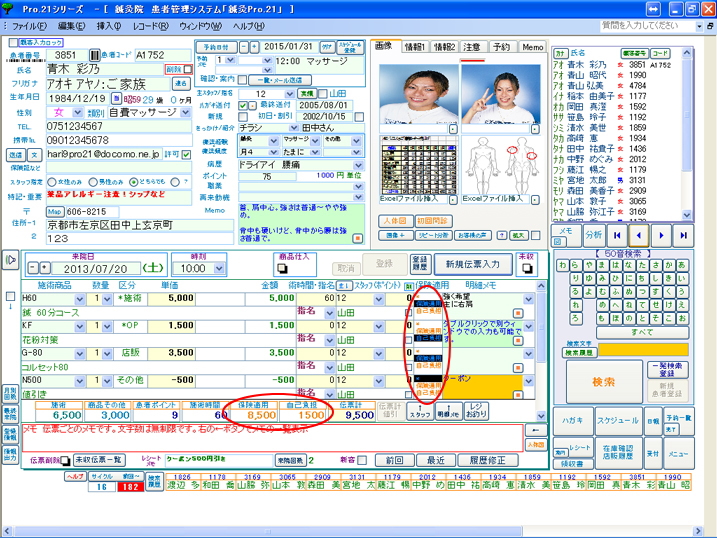Viewport: 717px width, 538px height.
Task: Select 男性のみ staff radio button
Action: click(x=93, y=182)
